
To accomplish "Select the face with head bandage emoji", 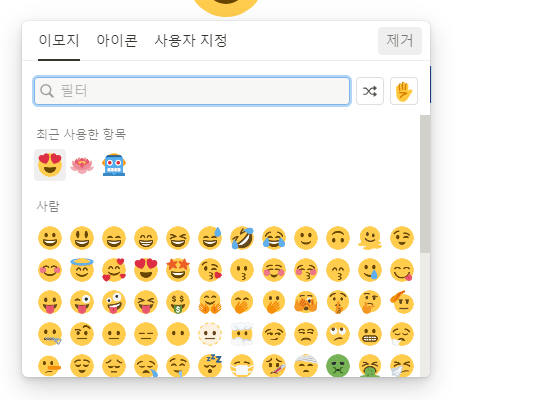I will 306,365.
